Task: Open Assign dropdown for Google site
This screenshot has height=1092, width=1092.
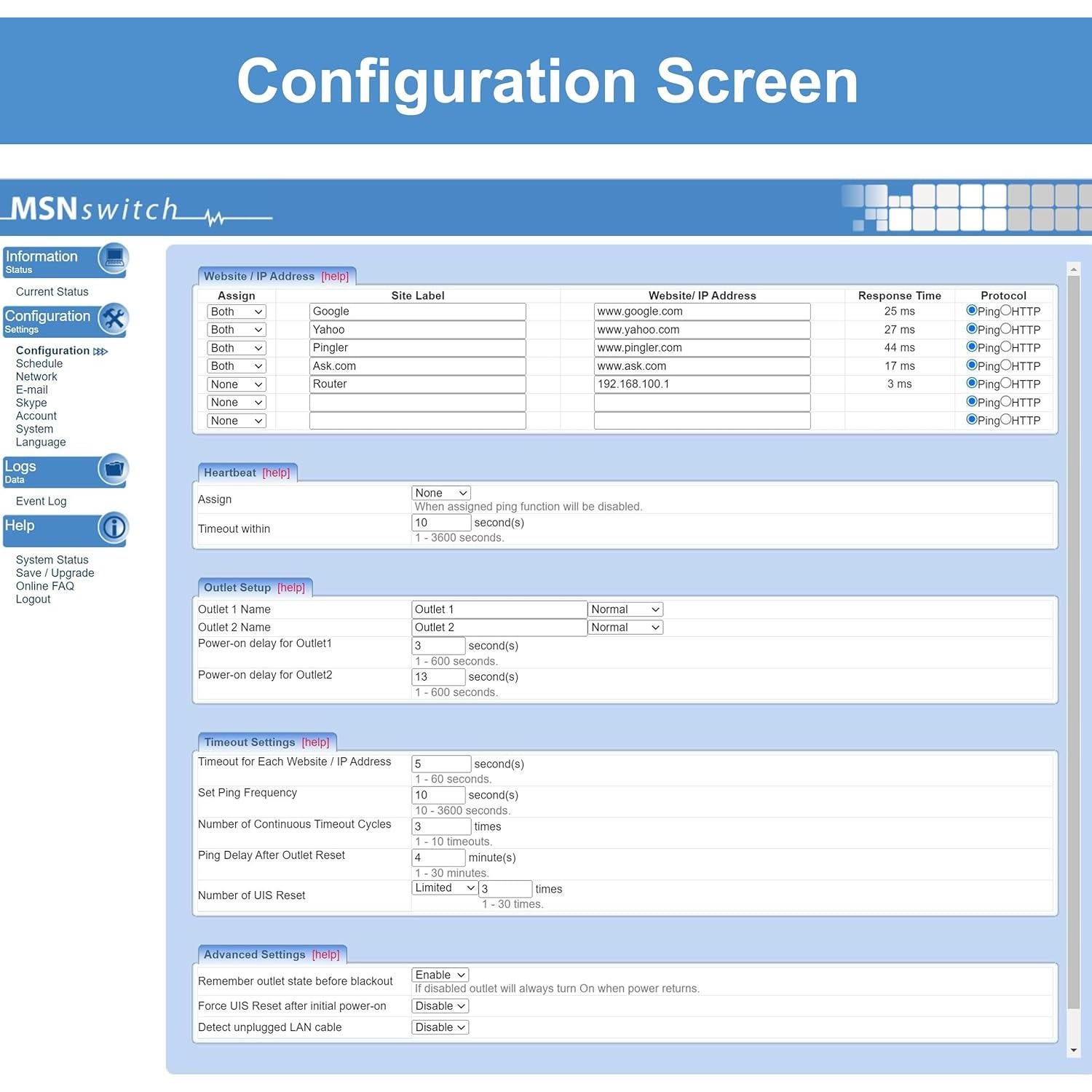Action: (237, 312)
